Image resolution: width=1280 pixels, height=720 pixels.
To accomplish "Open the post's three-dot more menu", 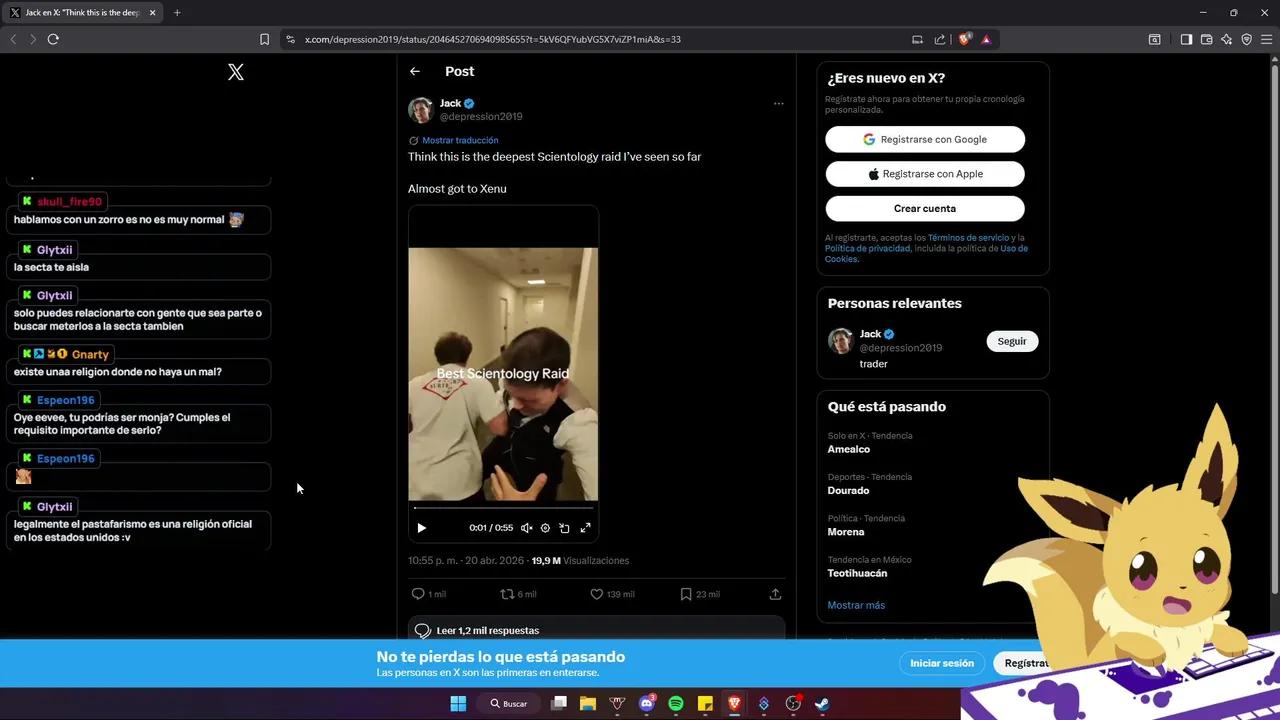I will (778, 103).
